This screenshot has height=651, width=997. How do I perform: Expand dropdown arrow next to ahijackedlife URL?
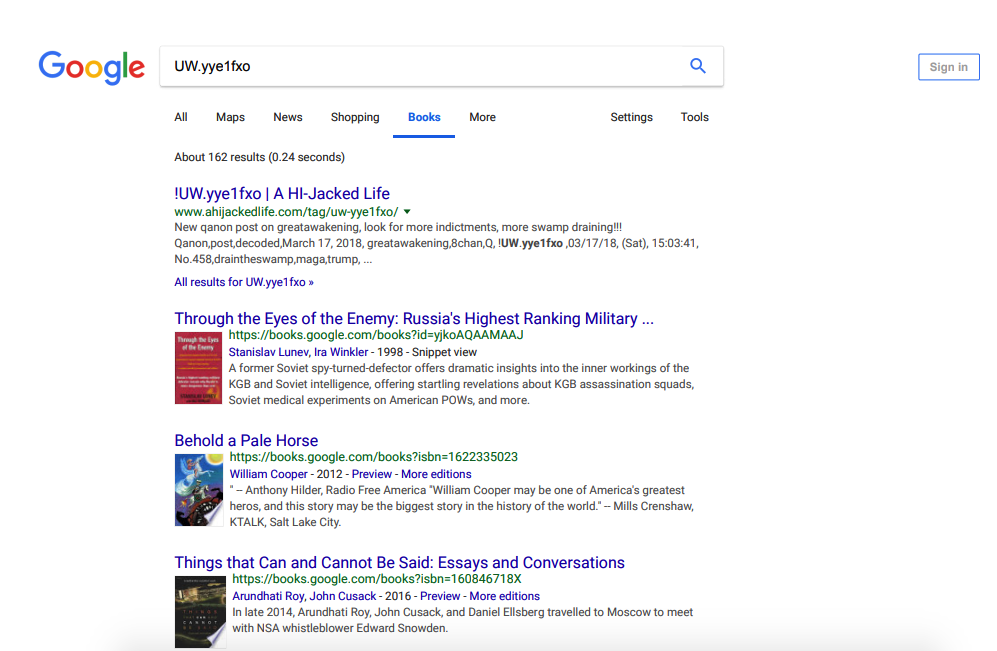pyautogui.click(x=407, y=212)
